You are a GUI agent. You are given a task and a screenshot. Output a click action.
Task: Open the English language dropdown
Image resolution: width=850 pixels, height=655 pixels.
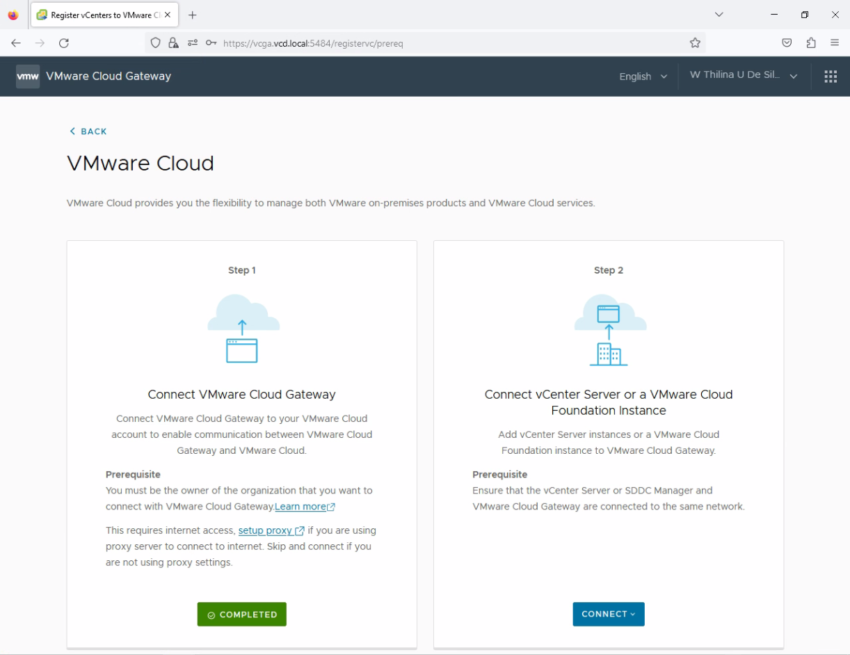641,76
